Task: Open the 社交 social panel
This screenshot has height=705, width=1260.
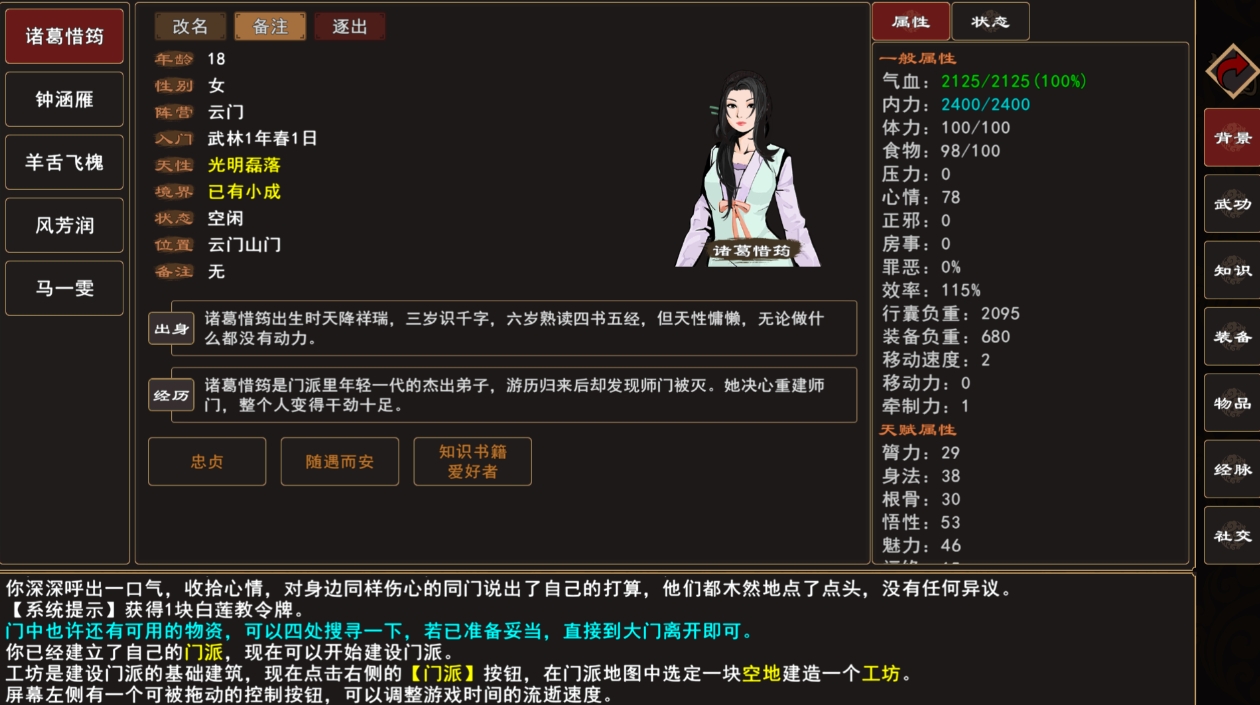Action: [x=1232, y=536]
